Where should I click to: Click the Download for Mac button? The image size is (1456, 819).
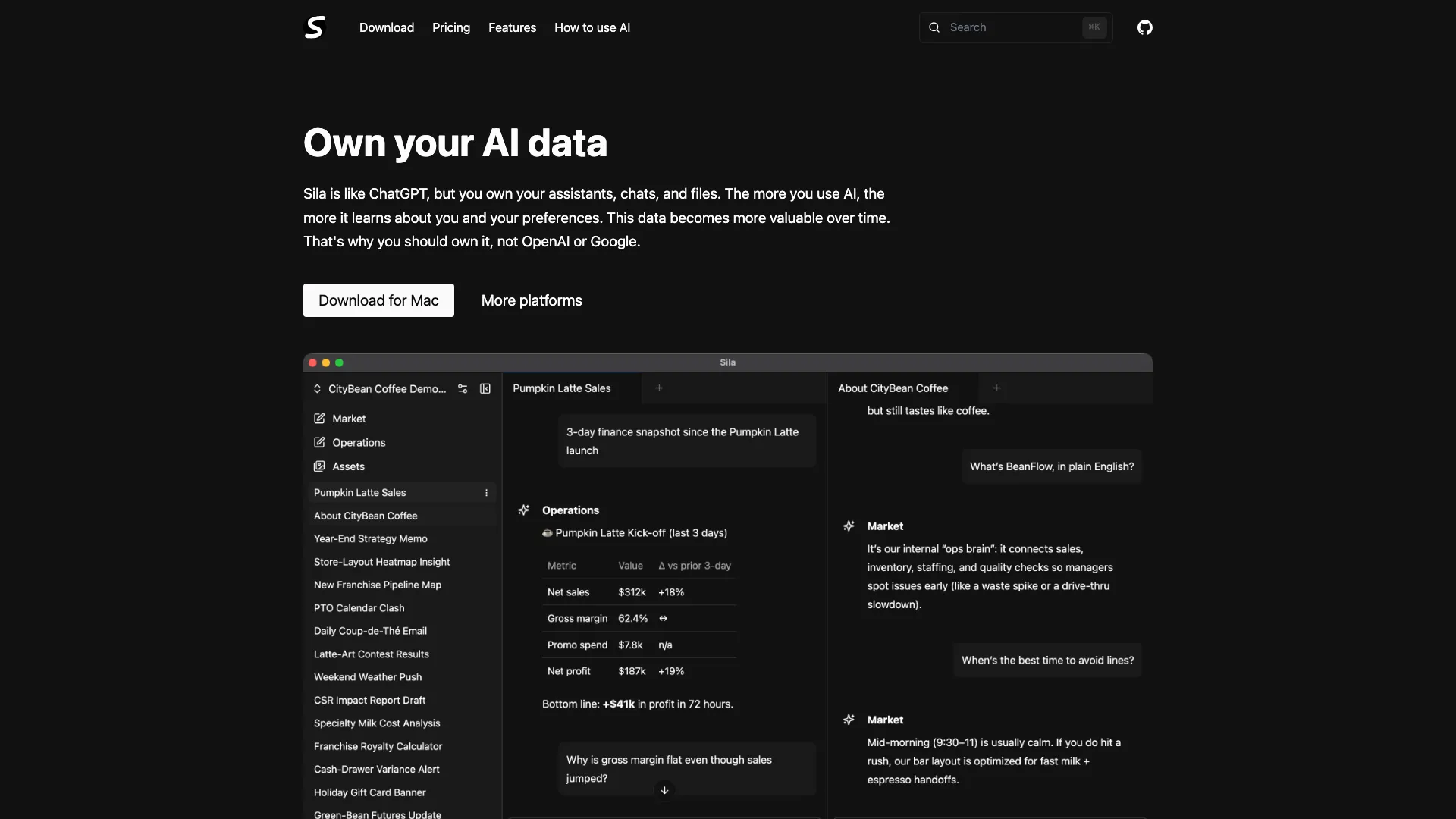pos(378,300)
